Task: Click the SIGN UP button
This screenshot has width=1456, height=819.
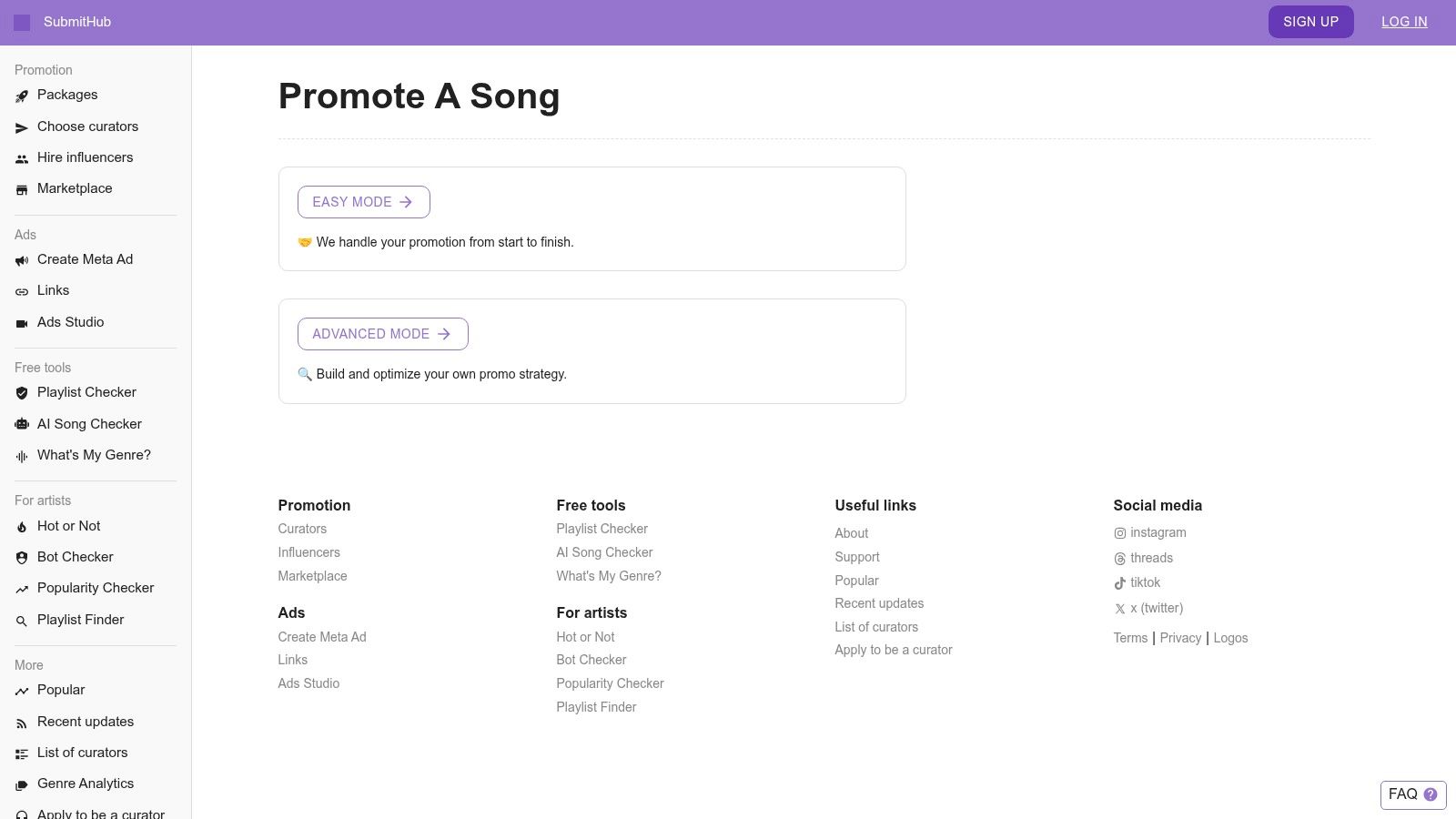Action: tap(1310, 22)
